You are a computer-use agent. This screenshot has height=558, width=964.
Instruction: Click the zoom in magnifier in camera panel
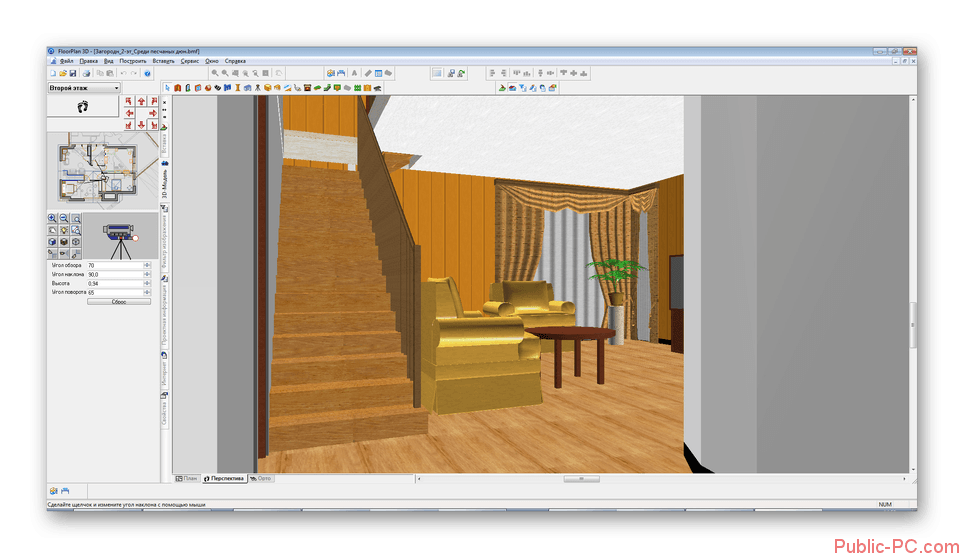[52, 219]
